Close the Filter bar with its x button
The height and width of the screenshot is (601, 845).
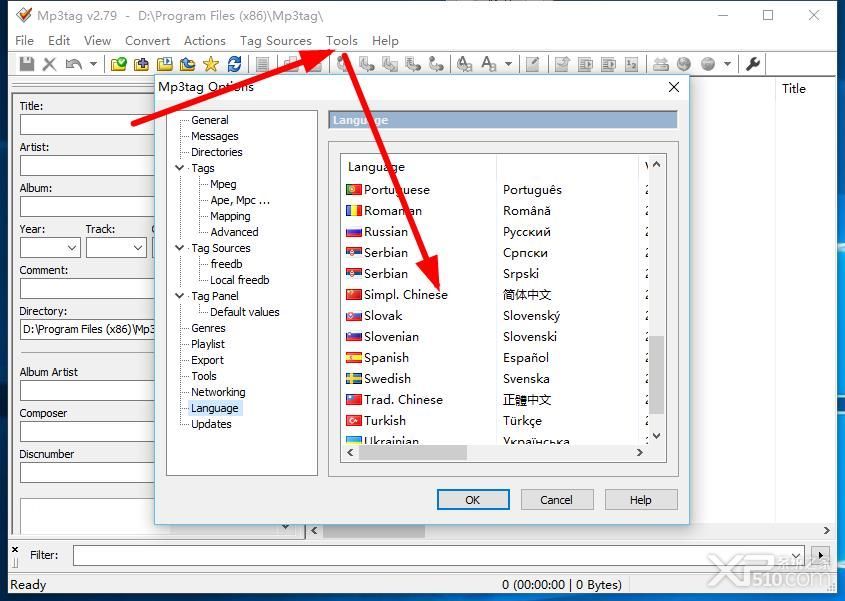pos(15,549)
